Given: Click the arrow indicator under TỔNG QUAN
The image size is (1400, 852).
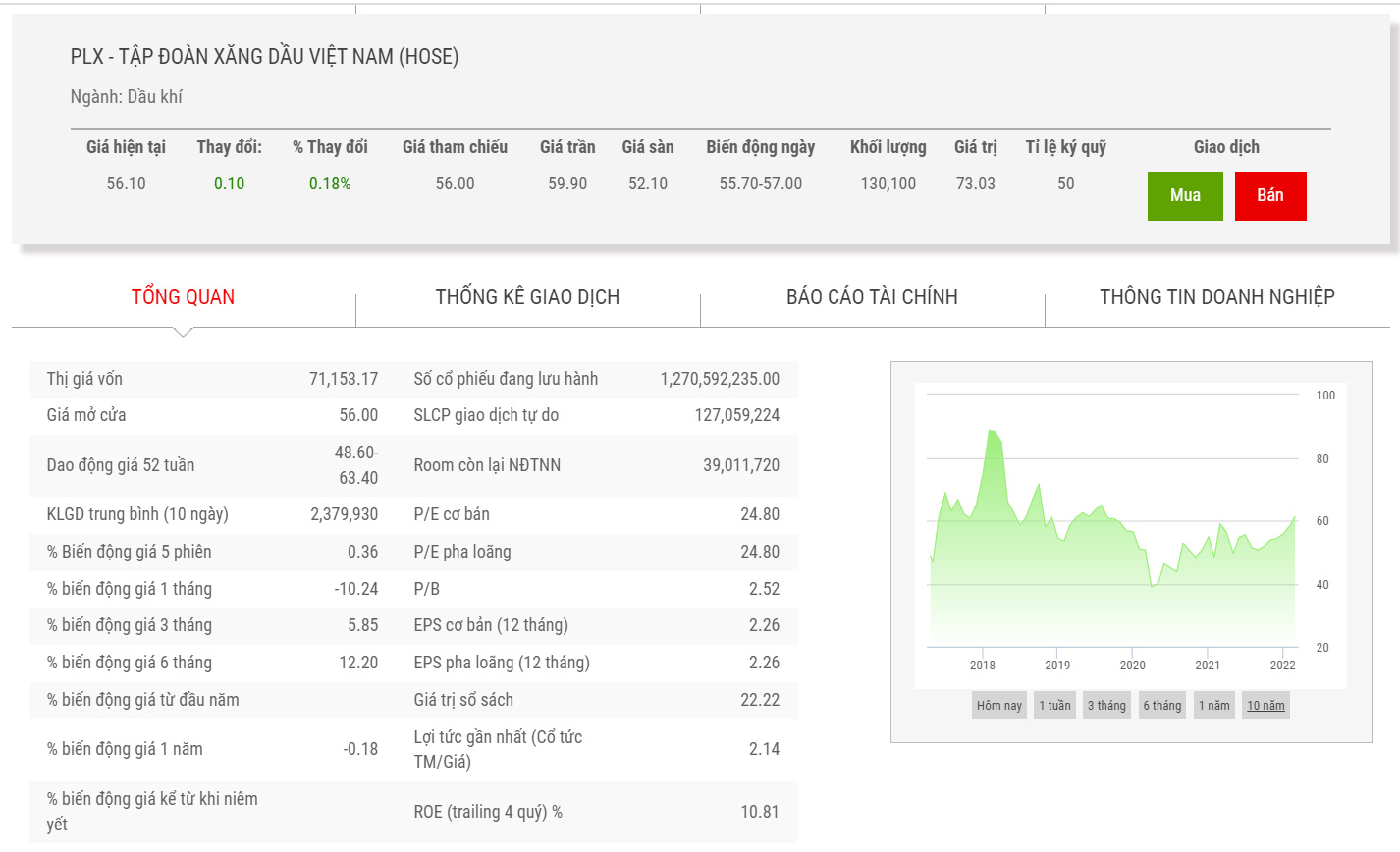Looking at the screenshot, I should pyautogui.click(x=184, y=333).
